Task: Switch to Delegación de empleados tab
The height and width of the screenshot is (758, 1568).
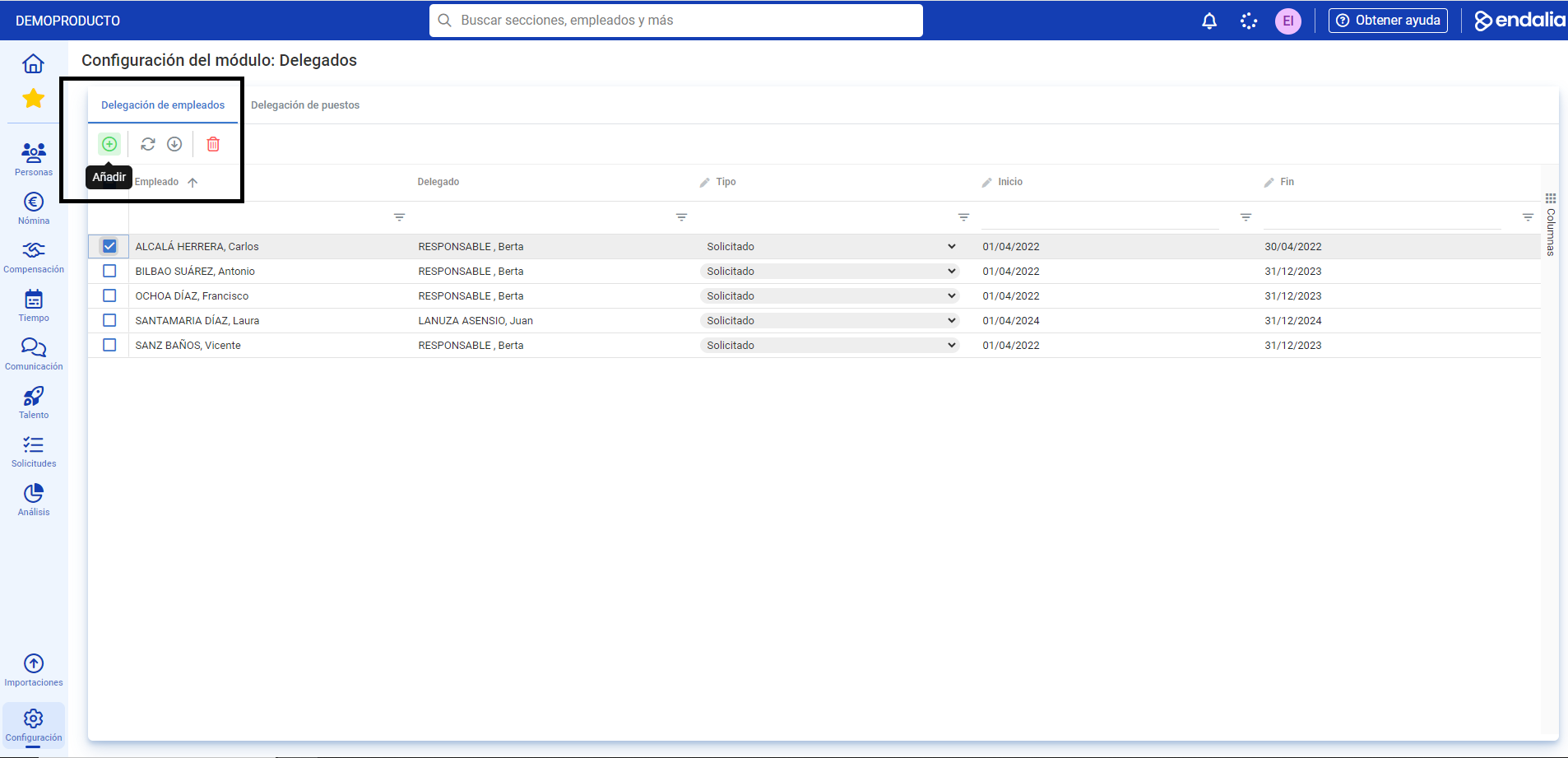Action: 163,105
